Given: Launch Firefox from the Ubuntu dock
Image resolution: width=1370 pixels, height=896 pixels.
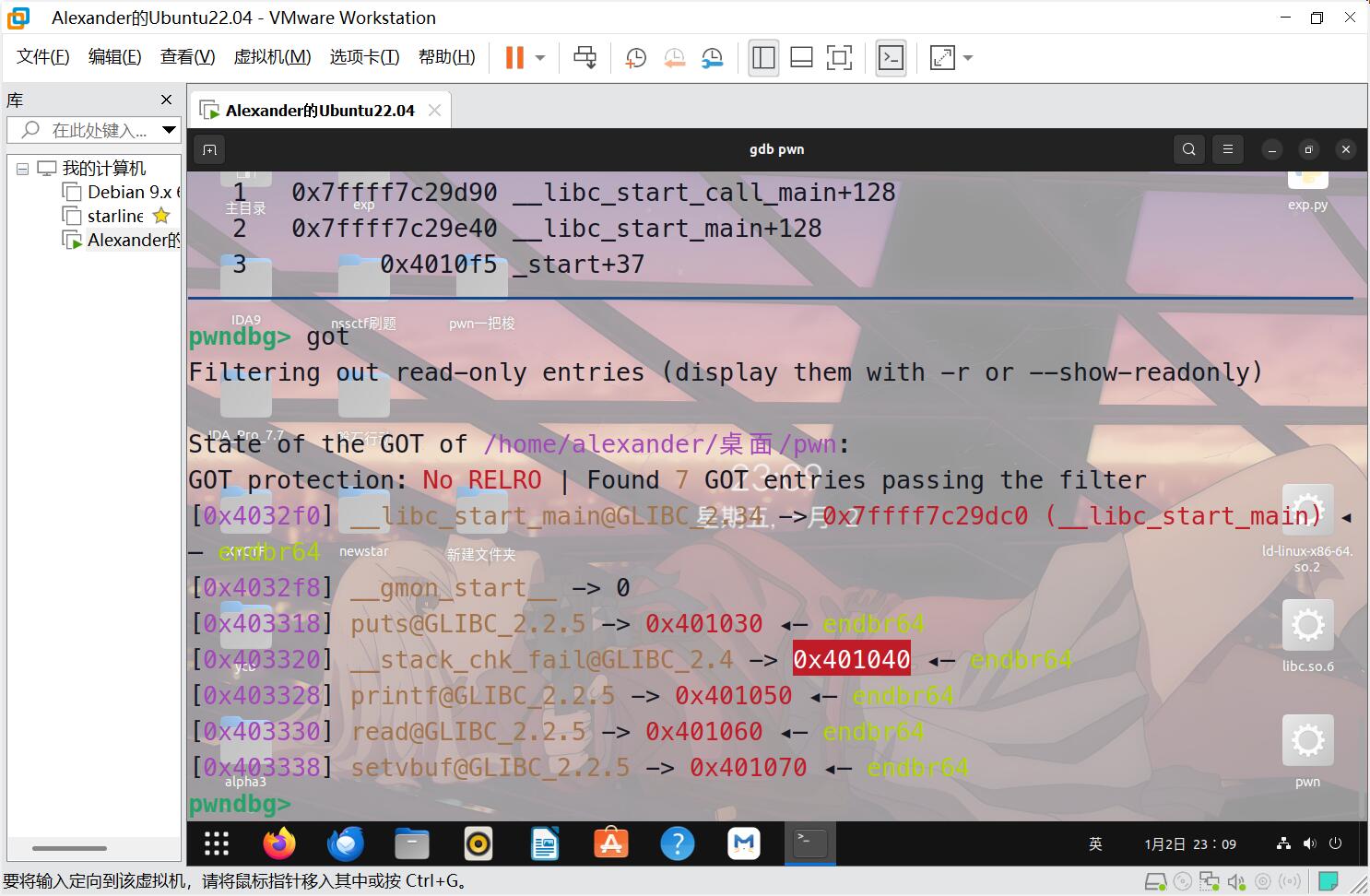Looking at the screenshot, I should point(278,843).
